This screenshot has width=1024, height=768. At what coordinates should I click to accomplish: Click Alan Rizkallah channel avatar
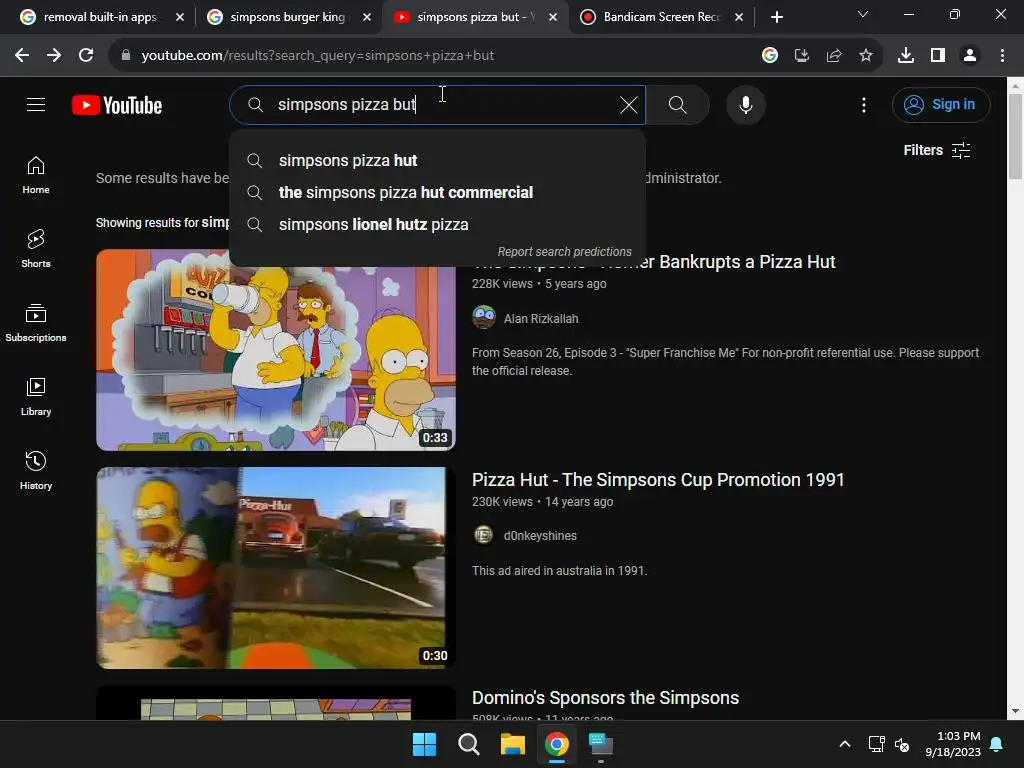pyautogui.click(x=483, y=318)
